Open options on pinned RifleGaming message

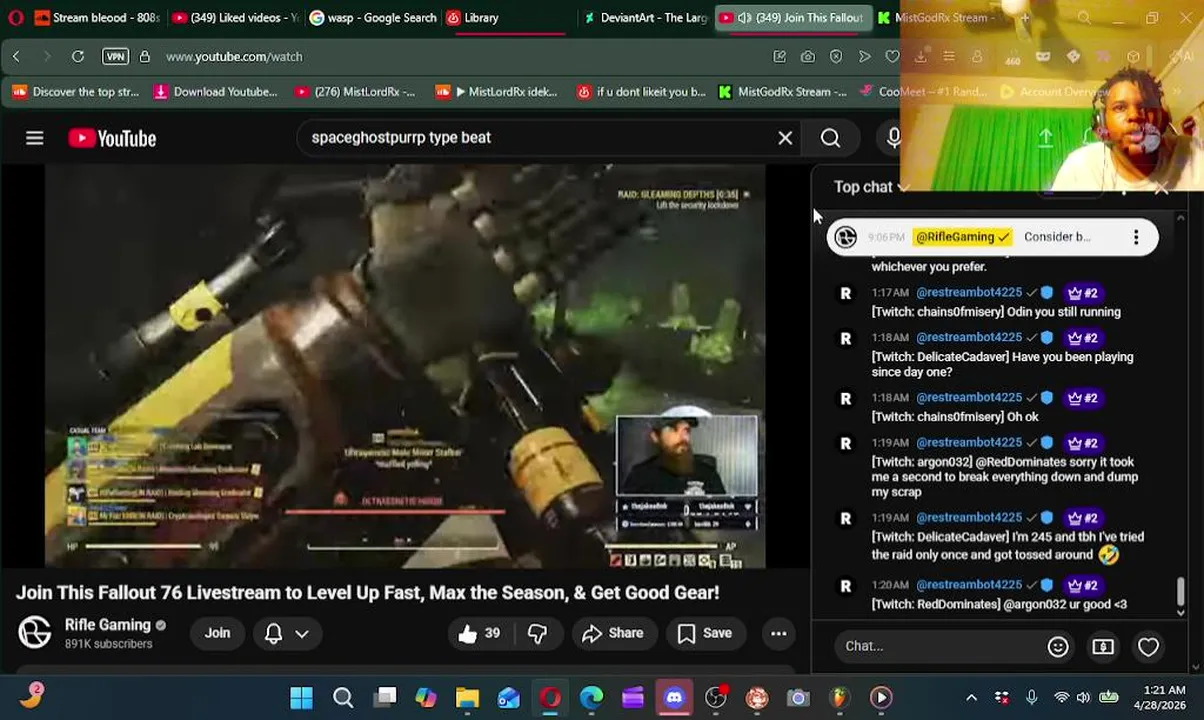(1136, 237)
